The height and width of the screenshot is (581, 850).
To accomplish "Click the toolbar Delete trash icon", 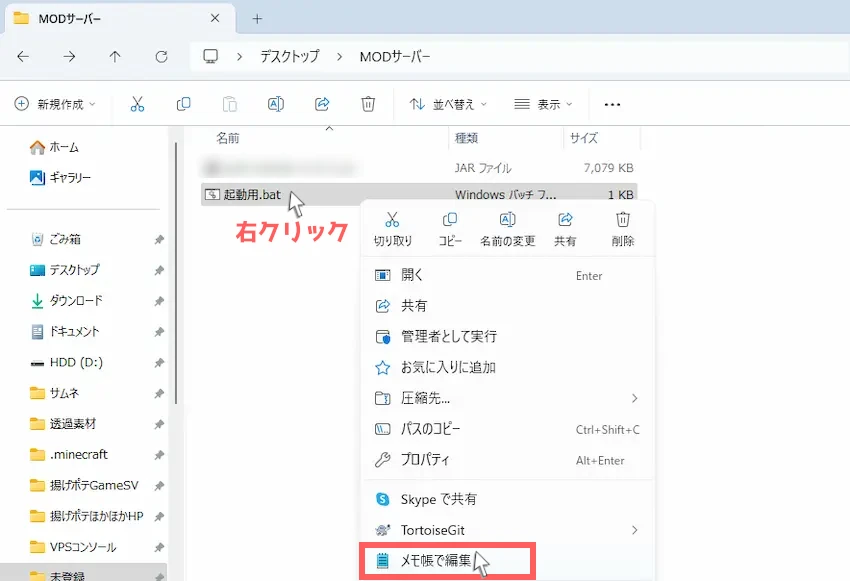I will pyautogui.click(x=368, y=104).
